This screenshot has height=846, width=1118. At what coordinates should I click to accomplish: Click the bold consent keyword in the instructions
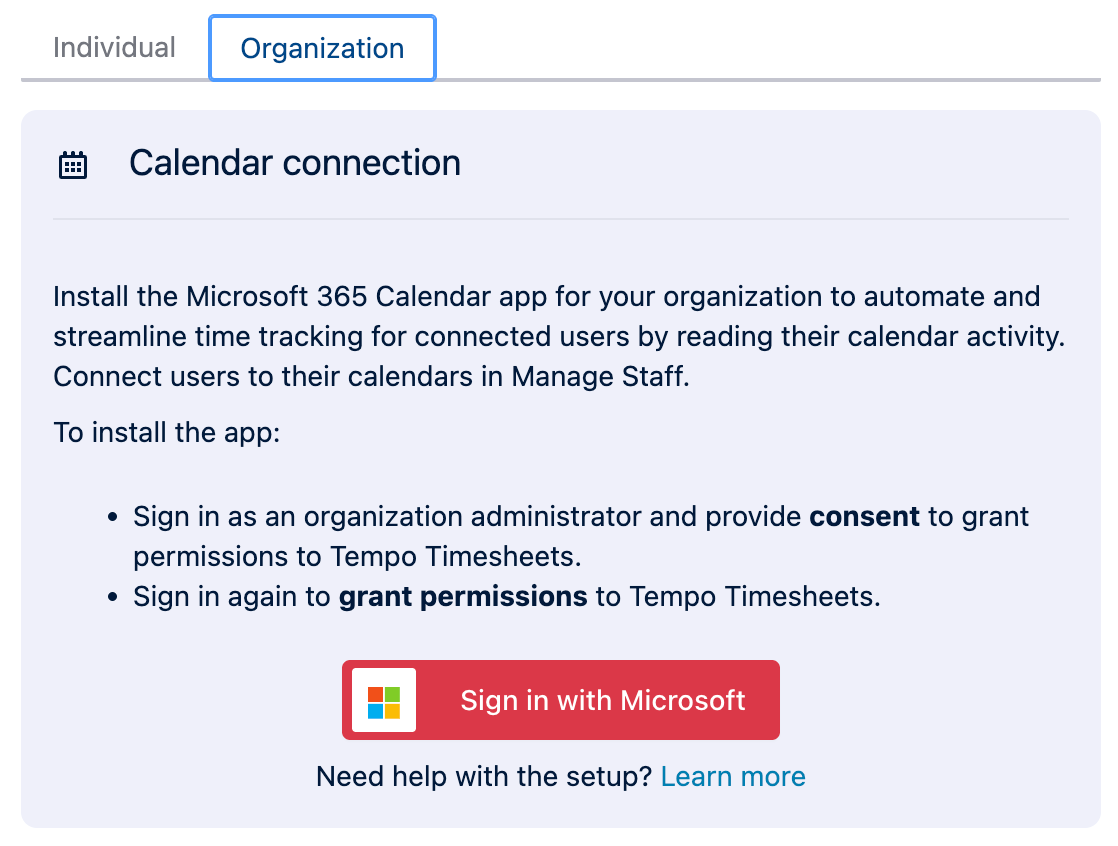865,516
